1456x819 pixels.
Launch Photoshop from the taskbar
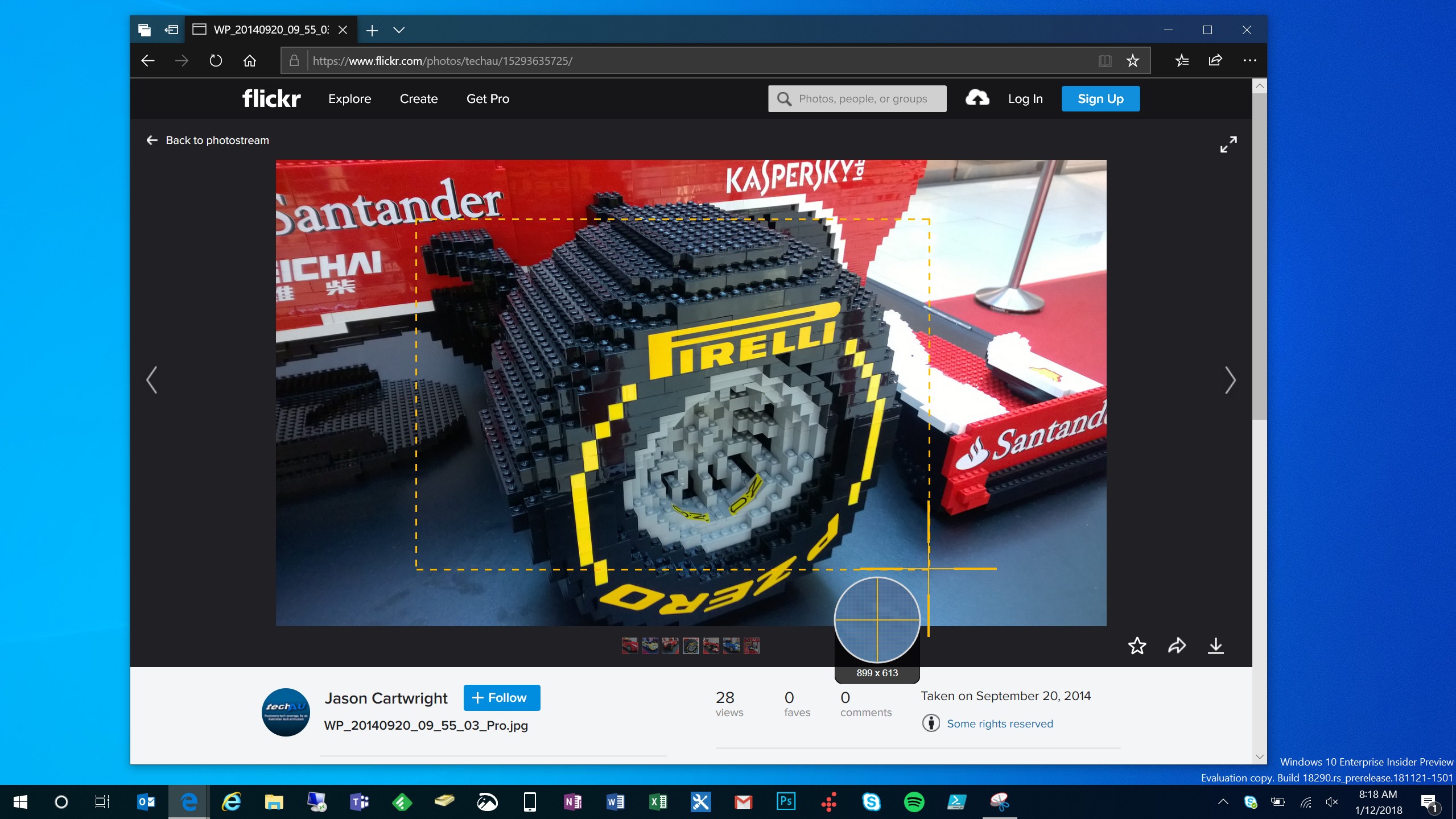tap(785, 802)
